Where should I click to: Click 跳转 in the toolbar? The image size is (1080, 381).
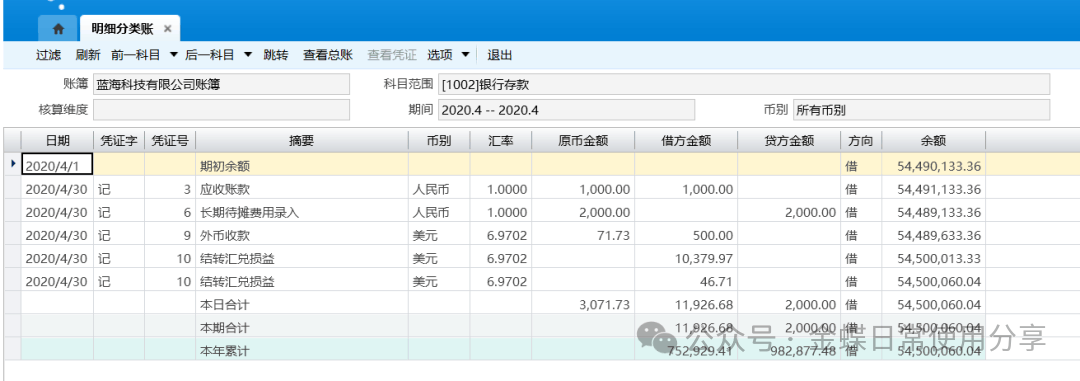(276, 55)
